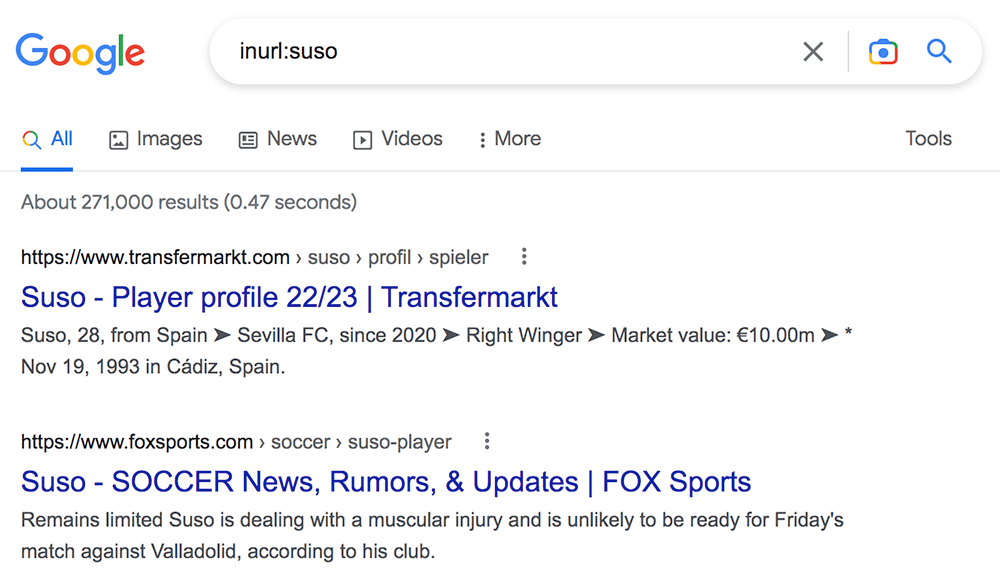This screenshot has width=1000, height=581.
Task: Open three-dot menu for Transfermarkt result
Action: coord(524,256)
